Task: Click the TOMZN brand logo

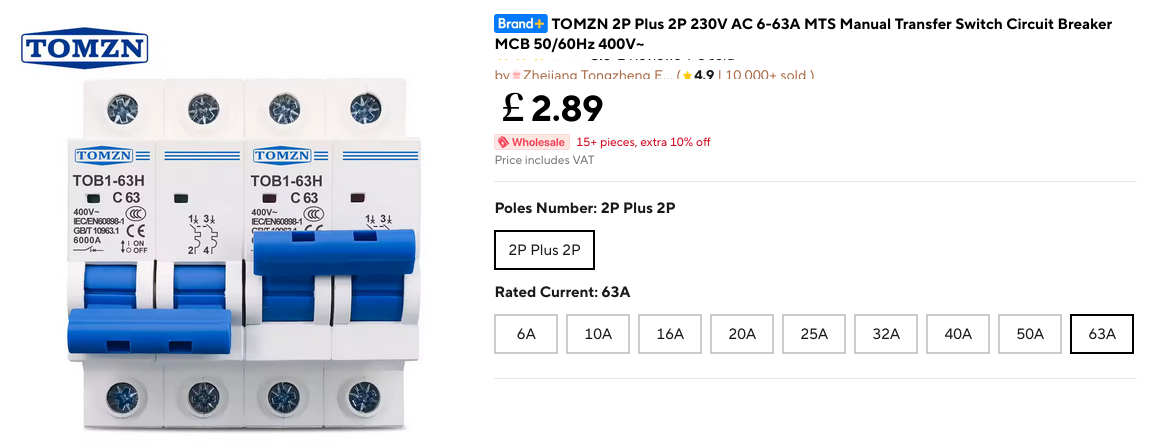Action: (84, 49)
